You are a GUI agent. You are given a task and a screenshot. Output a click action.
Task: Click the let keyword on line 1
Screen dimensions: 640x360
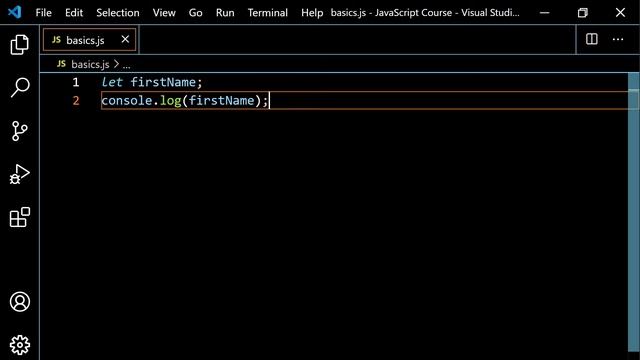point(112,82)
